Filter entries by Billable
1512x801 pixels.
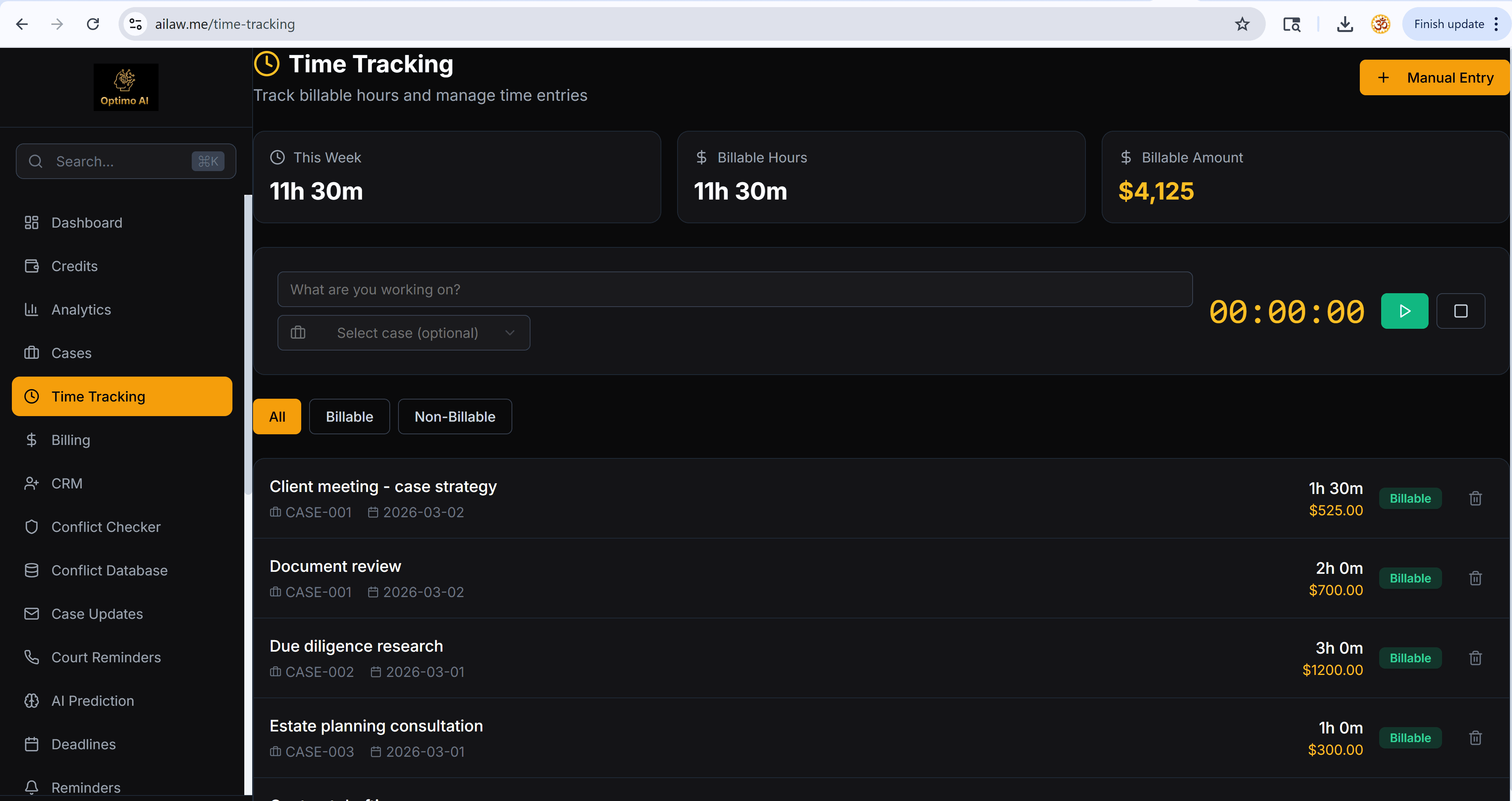pyautogui.click(x=349, y=417)
